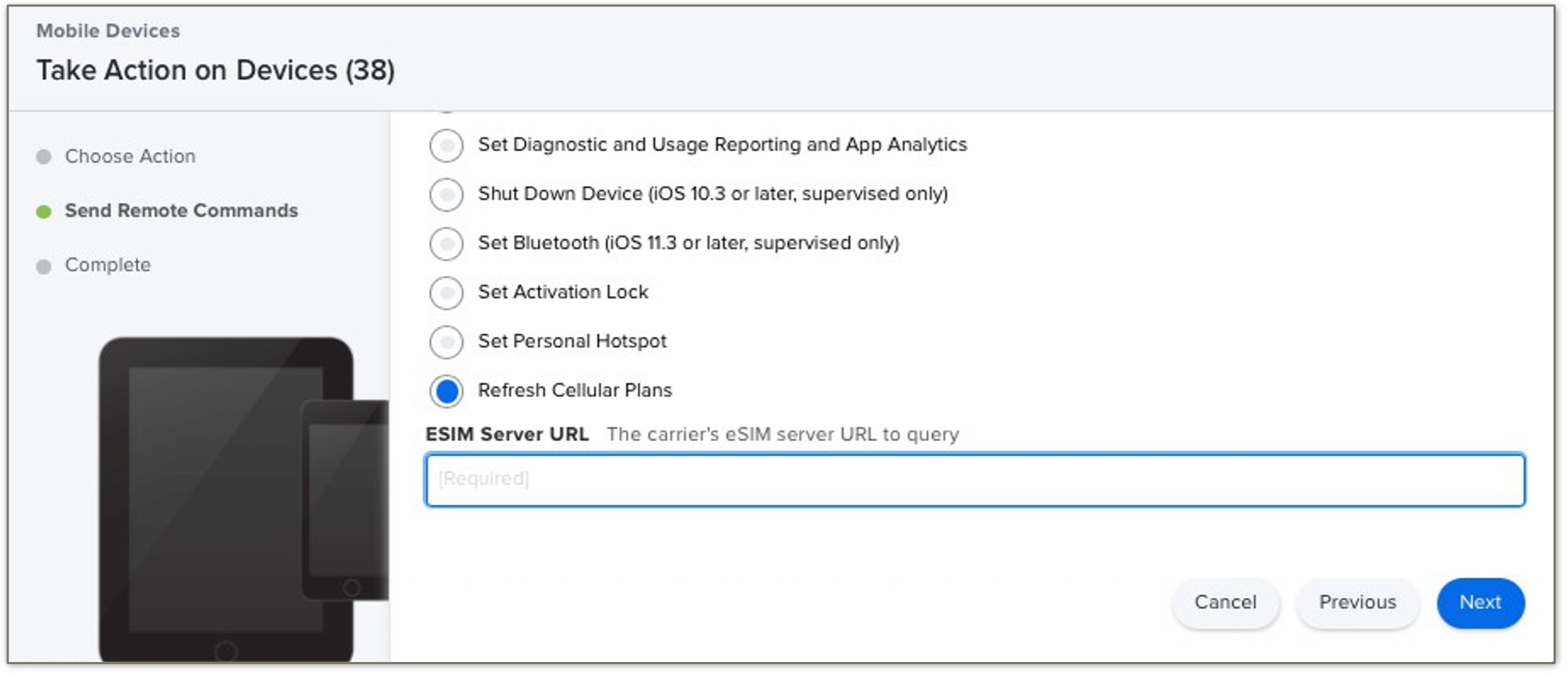The width and height of the screenshot is (1568, 675).
Task: Enable the Set Personal Hotspot radio button
Action: (x=446, y=341)
